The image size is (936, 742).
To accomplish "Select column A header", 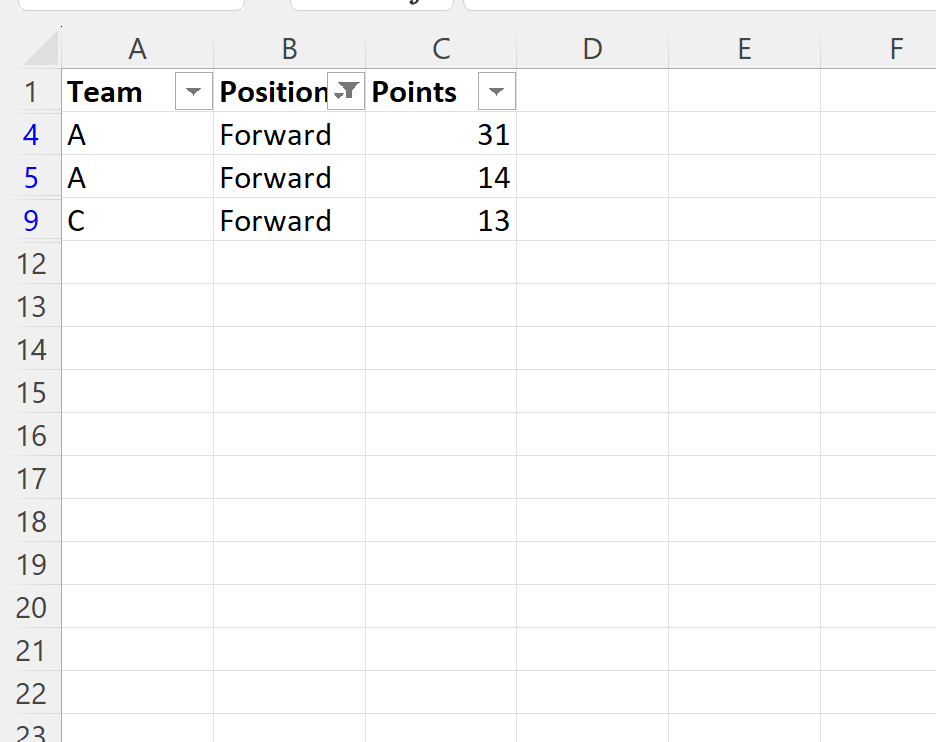I will tap(137, 48).
